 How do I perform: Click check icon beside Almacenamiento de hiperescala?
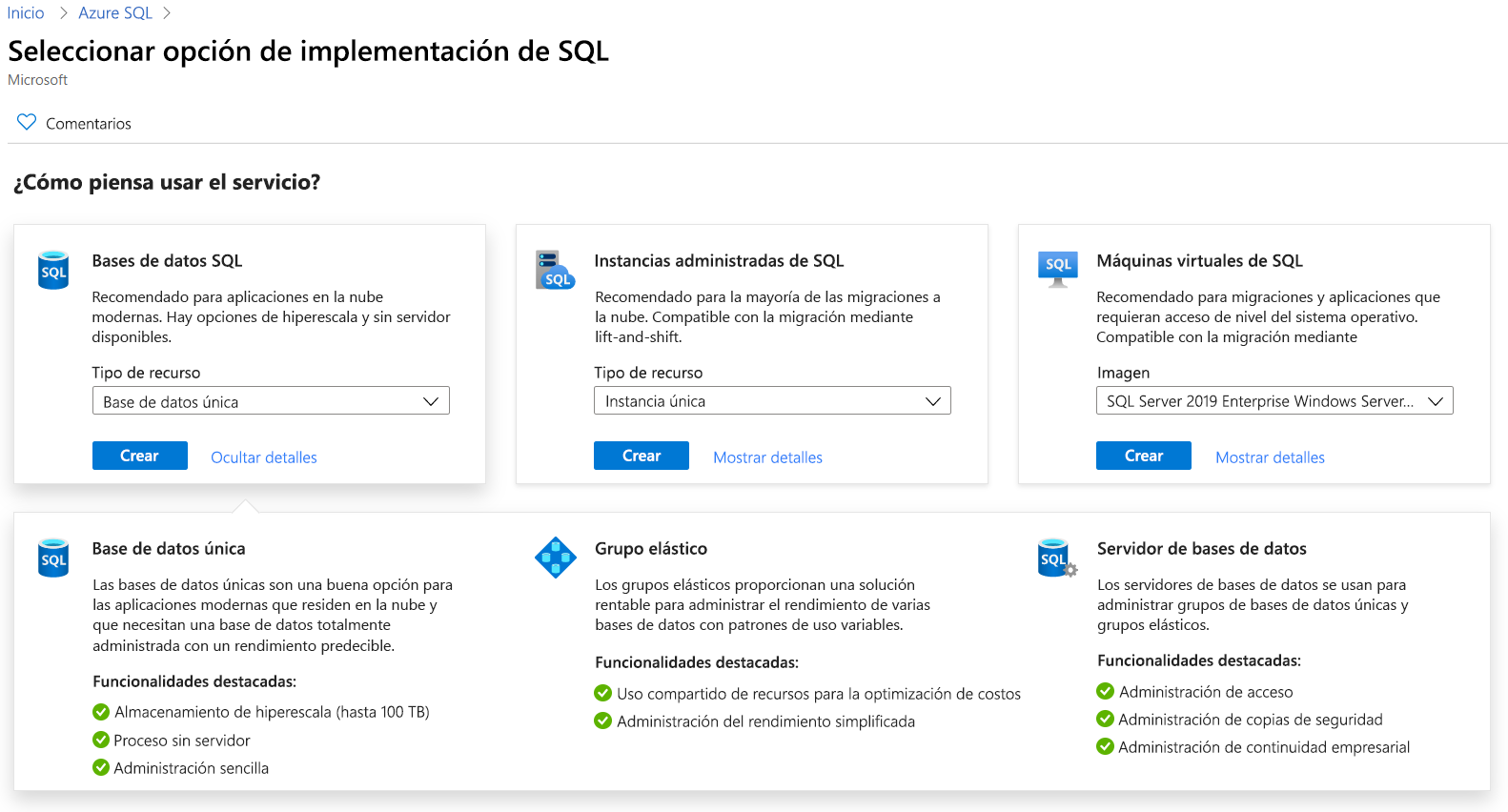pyautogui.click(x=101, y=712)
